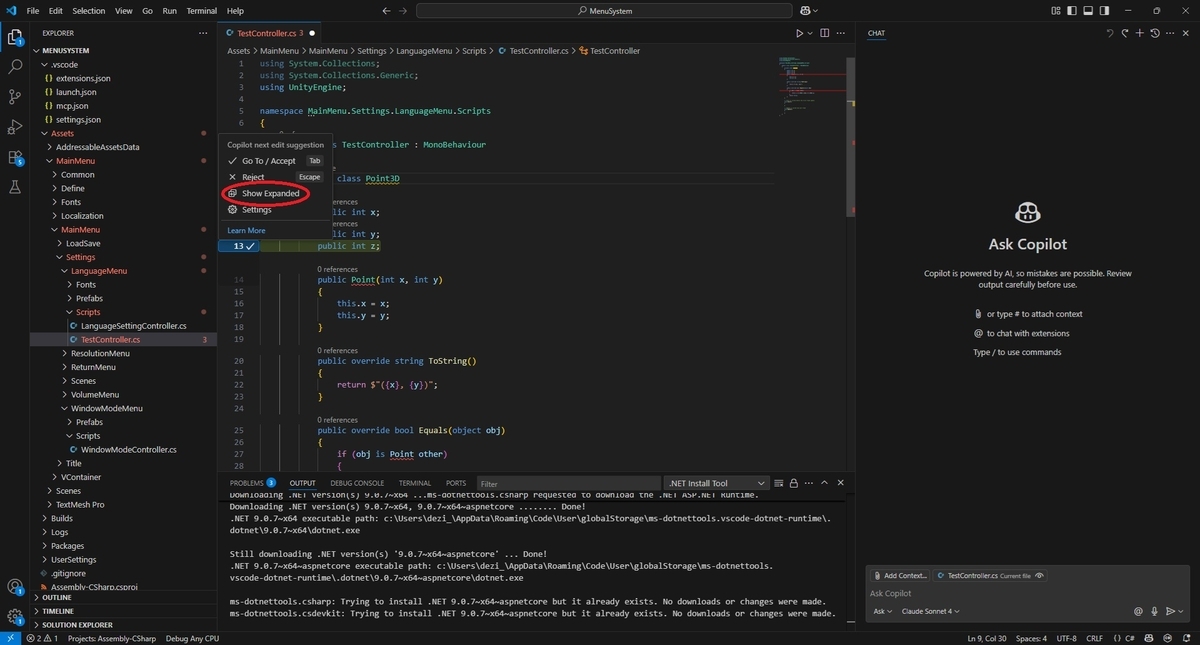1200x645 pixels.
Task: Click the Run play button in editor toolbar
Action: click(799, 33)
